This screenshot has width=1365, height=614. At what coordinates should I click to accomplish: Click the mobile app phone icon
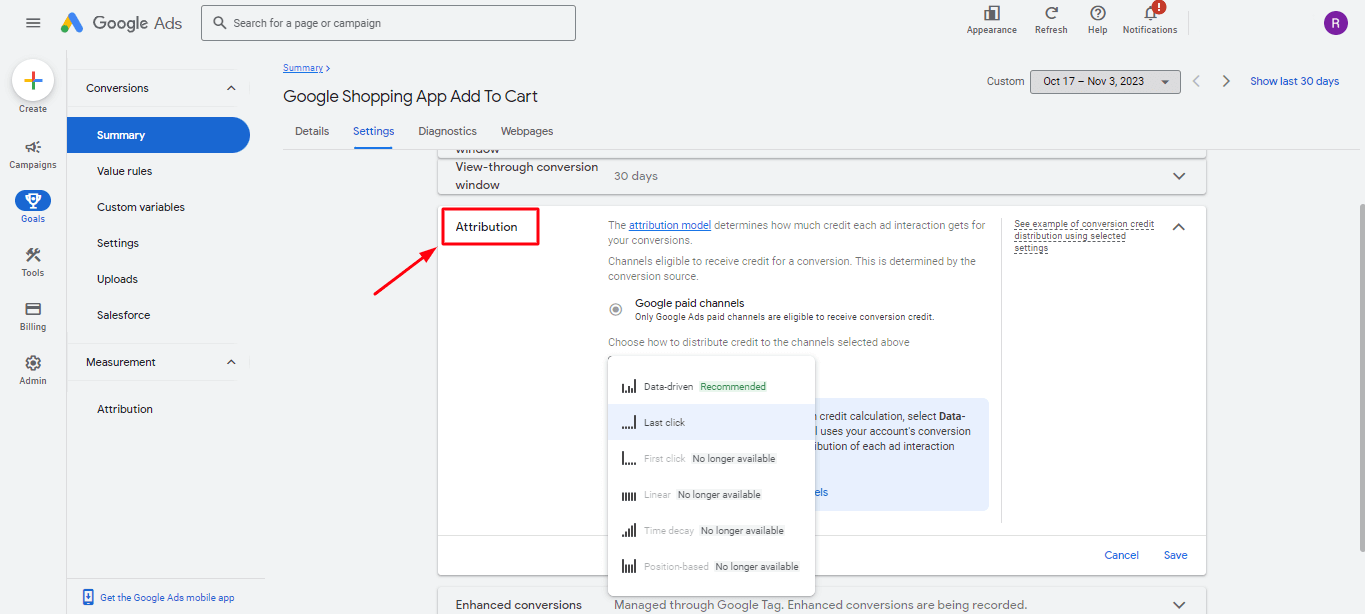point(88,597)
